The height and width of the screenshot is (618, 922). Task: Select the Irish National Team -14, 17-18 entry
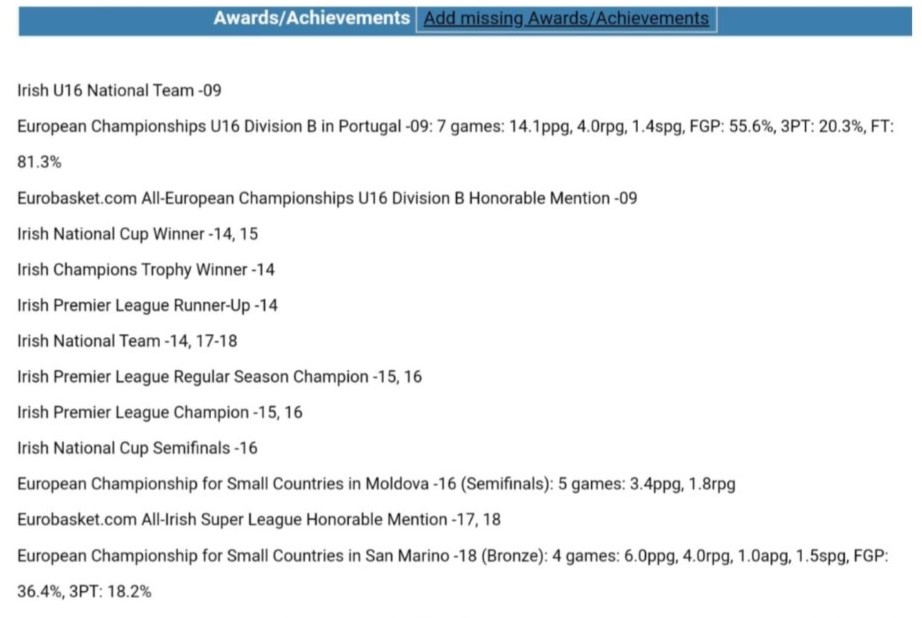(127, 341)
